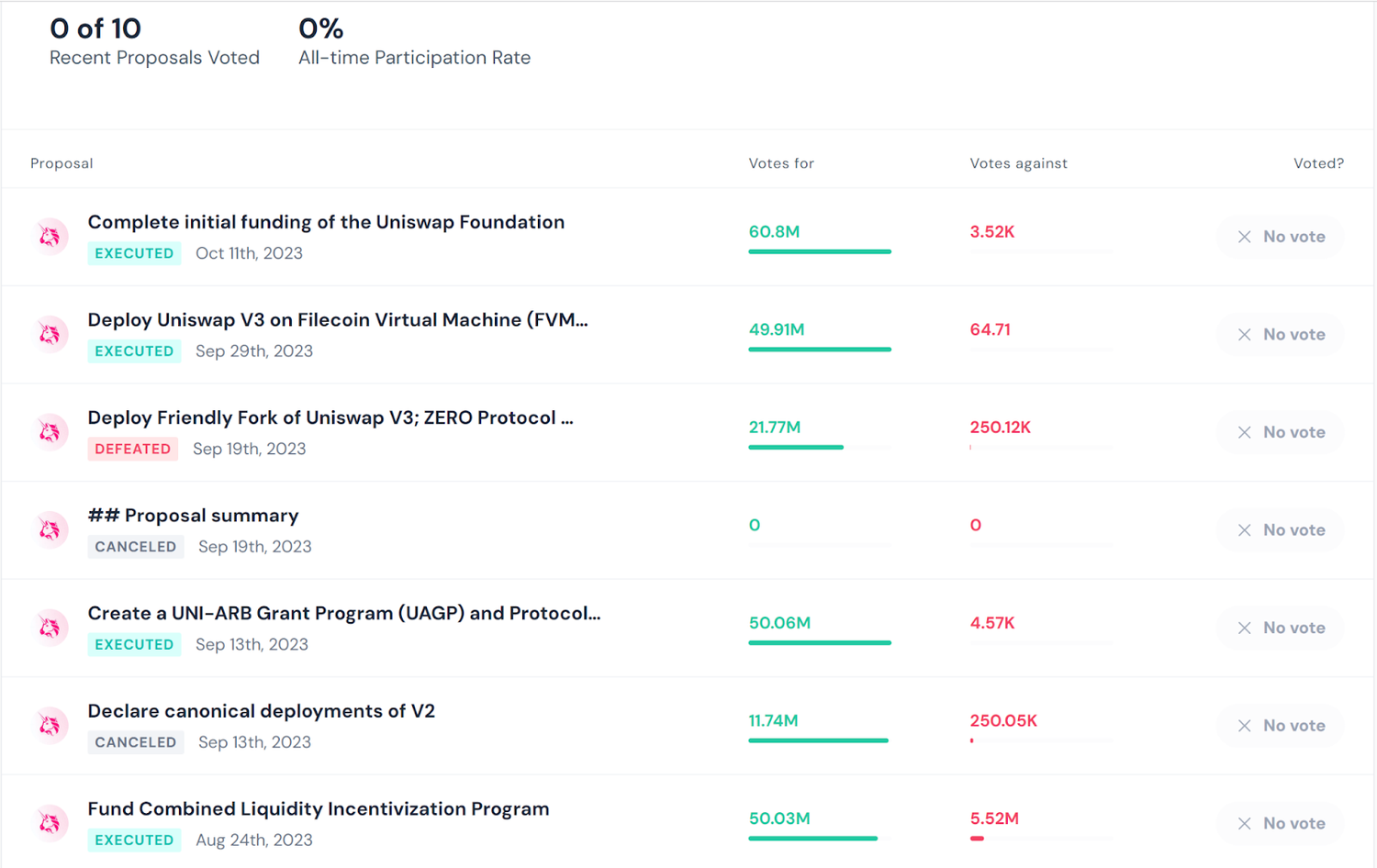Click No vote badge for UNI-ARB Grant Program
The width and height of the screenshot is (1377, 868).
click(1280, 628)
